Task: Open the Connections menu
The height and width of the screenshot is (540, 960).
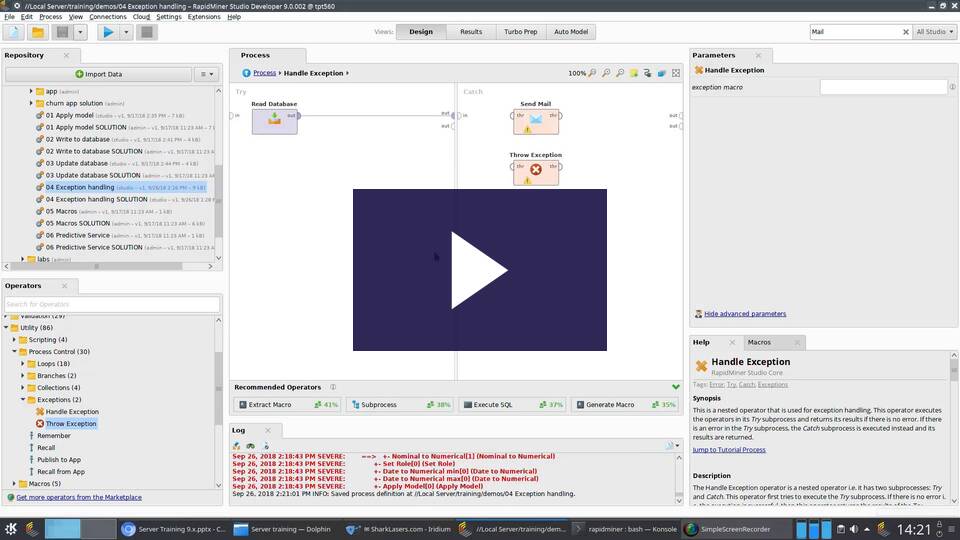Action: pos(108,17)
